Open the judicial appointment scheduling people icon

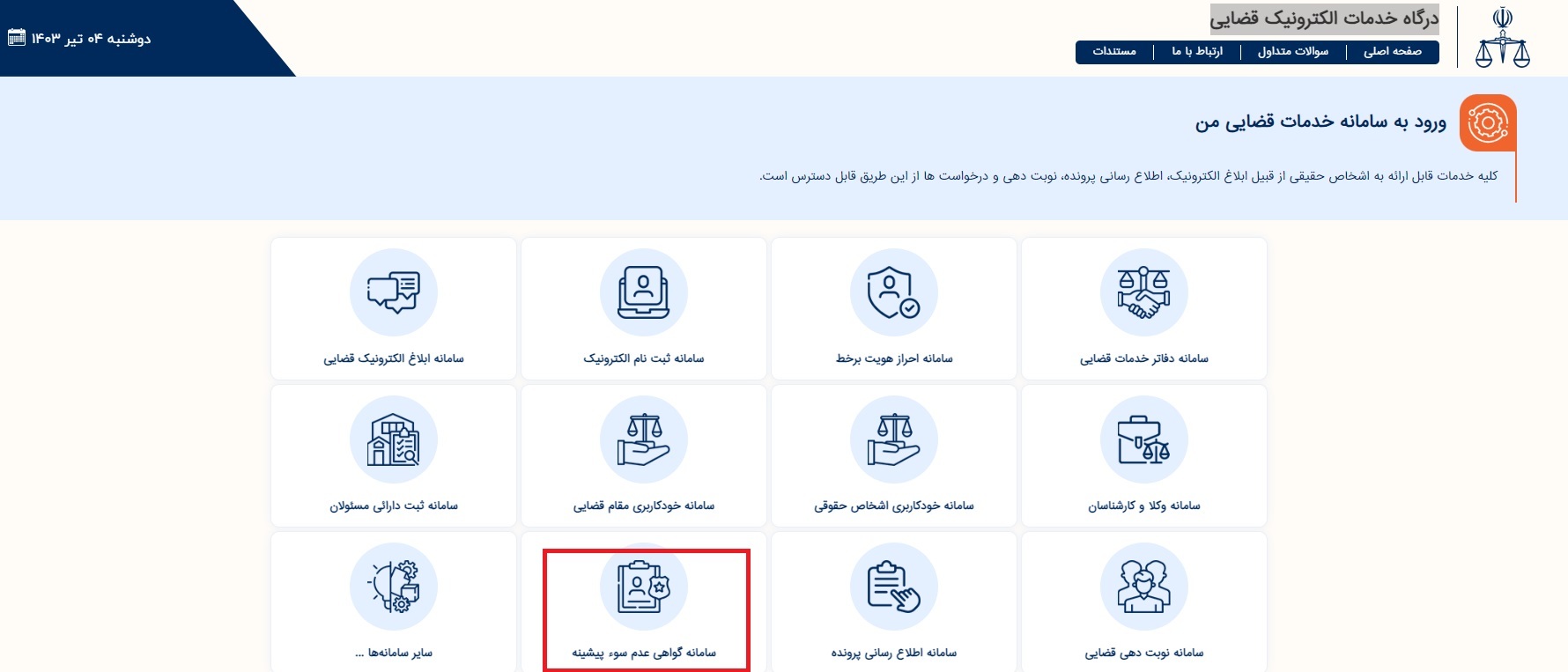(x=1143, y=587)
